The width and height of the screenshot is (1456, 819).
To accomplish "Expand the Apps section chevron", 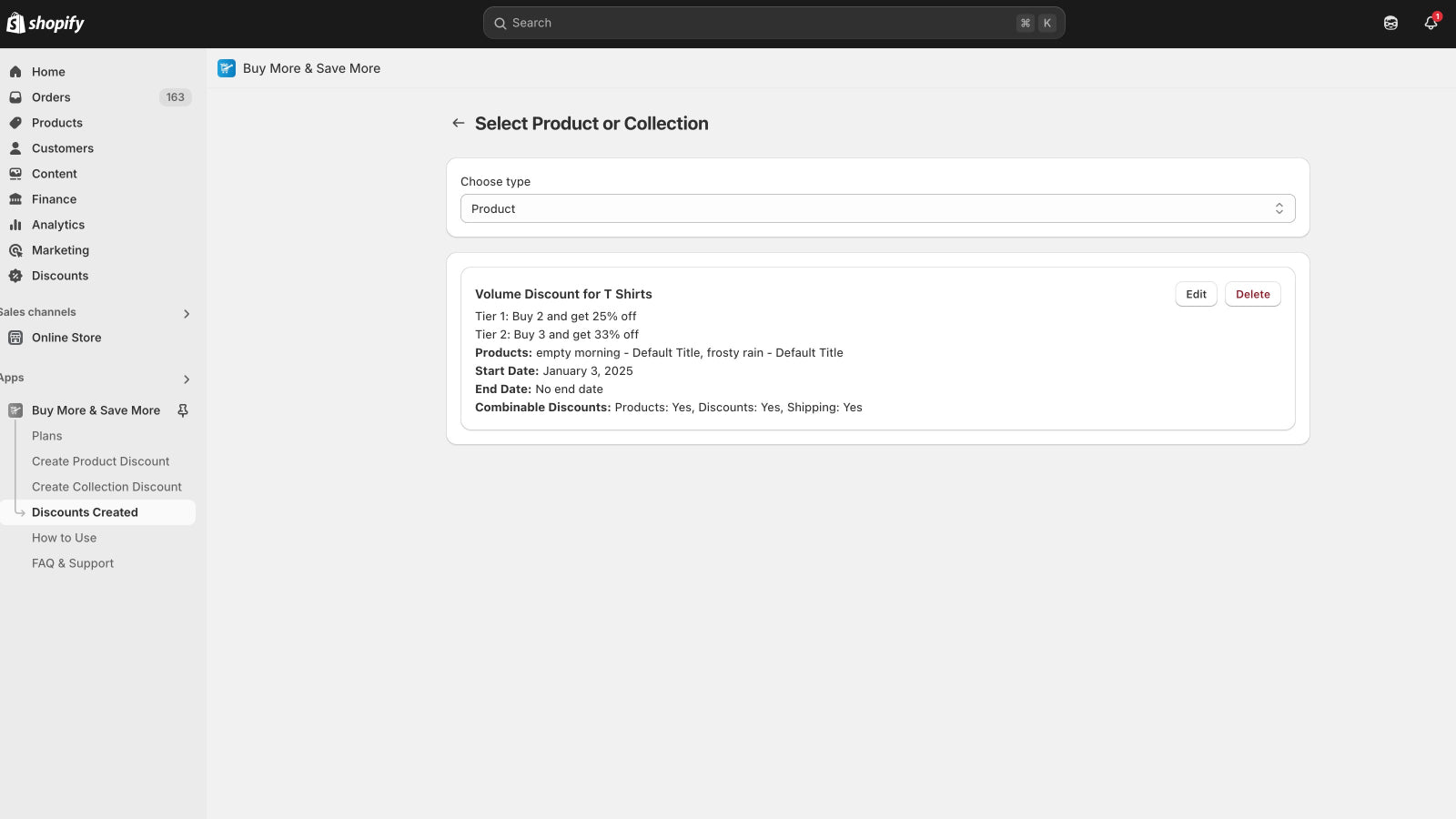I will (x=187, y=379).
